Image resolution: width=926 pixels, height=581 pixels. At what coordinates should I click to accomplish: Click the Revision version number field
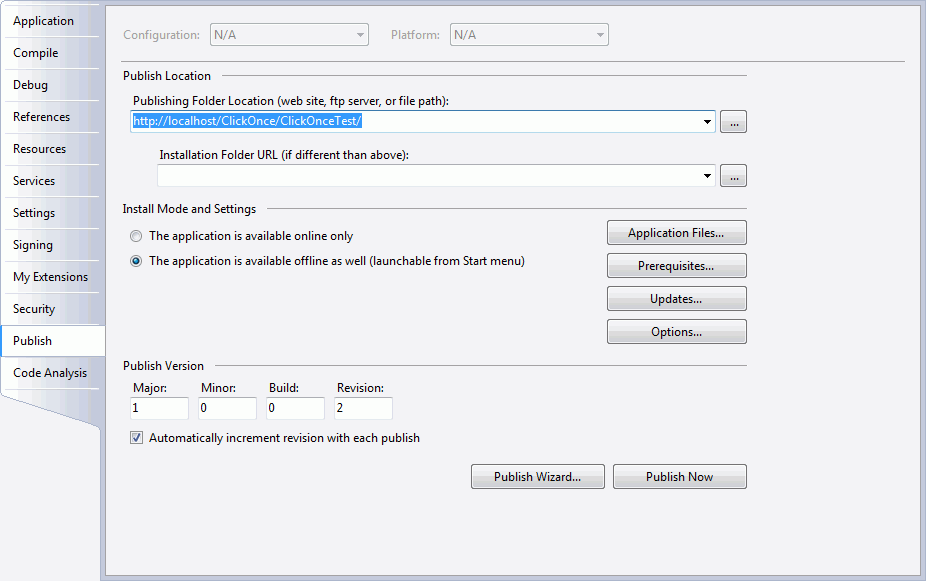(x=363, y=408)
